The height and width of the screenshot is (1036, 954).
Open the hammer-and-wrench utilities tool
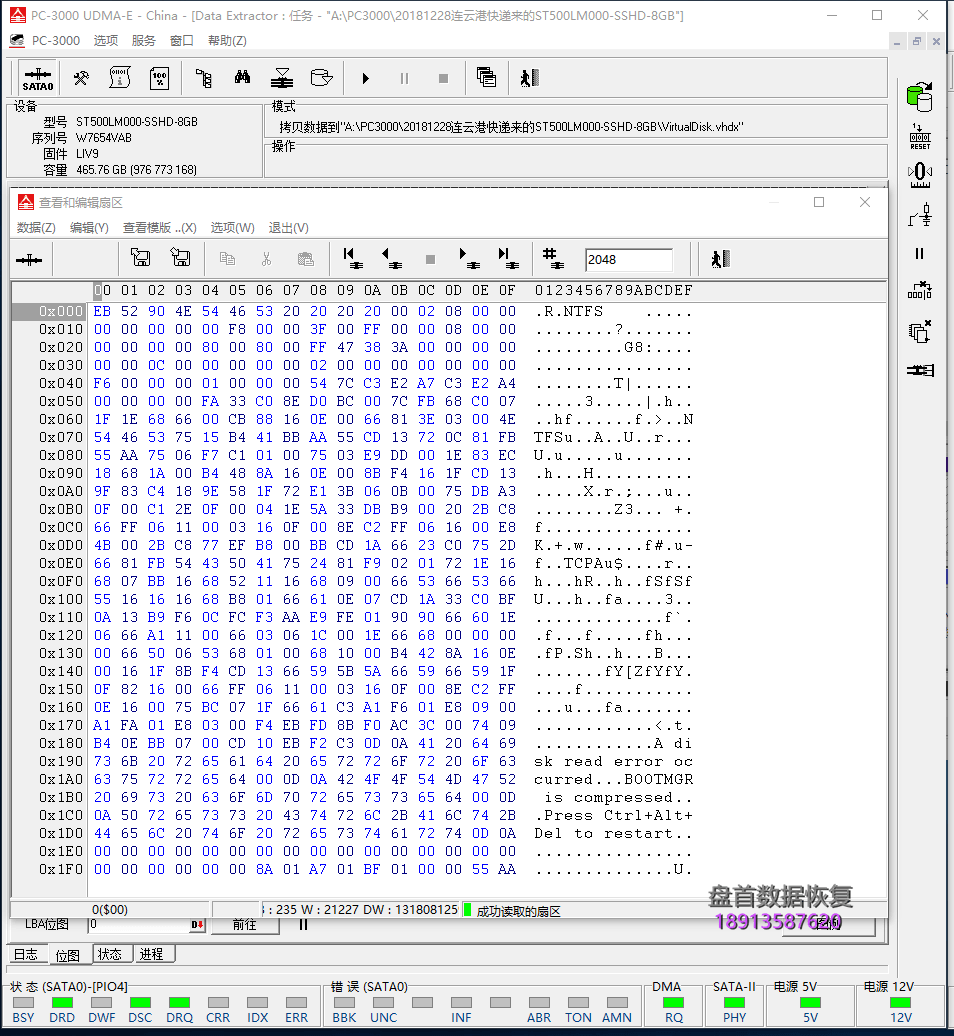click(x=81, y=78)
